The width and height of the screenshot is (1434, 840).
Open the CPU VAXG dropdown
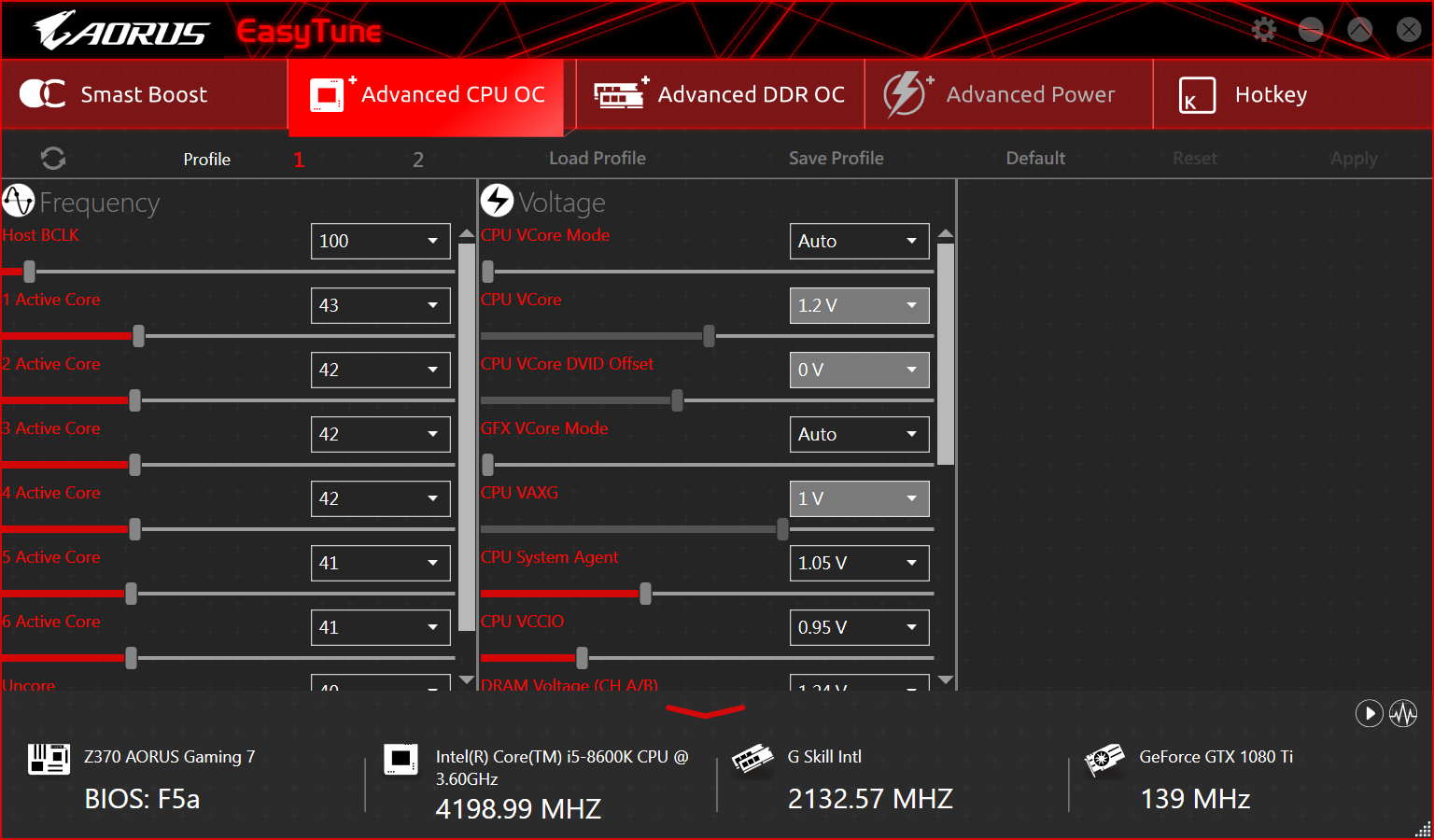tap(860, 498)
